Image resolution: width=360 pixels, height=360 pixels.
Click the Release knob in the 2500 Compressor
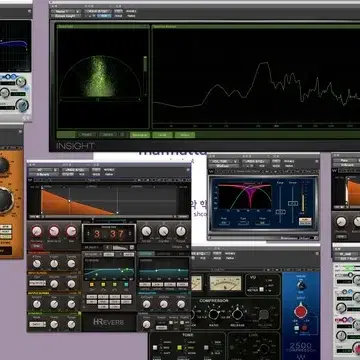point(237,314)
